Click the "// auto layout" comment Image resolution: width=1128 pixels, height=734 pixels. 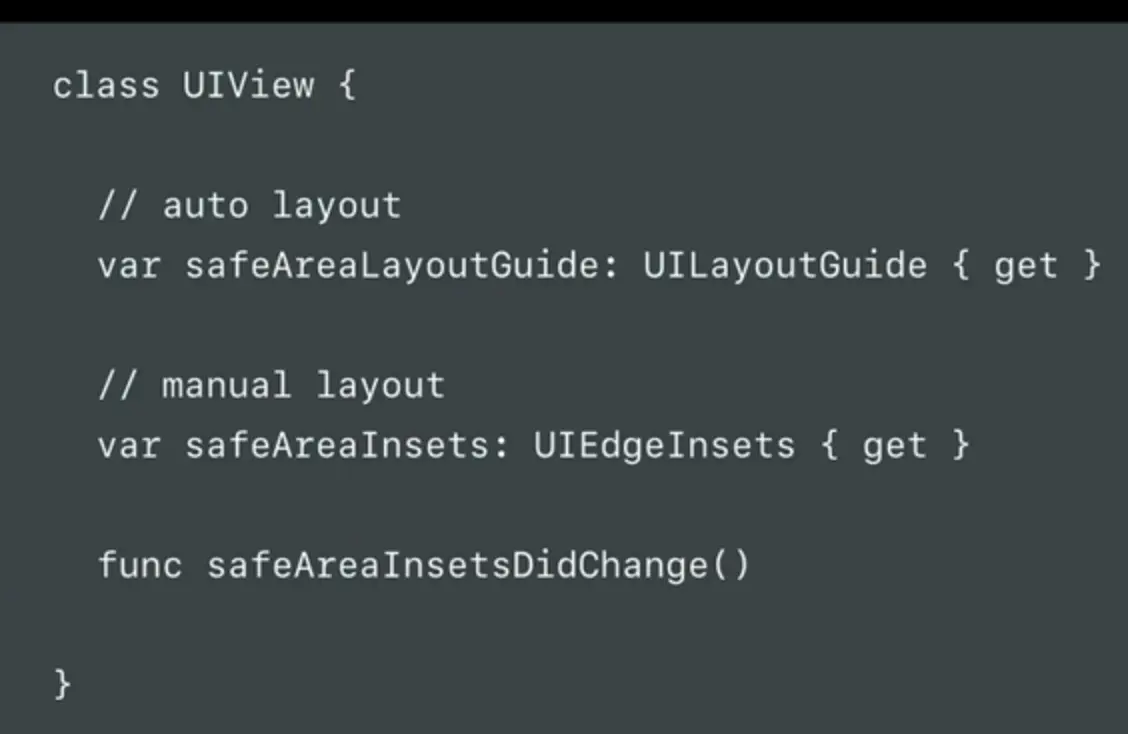pos(249,206)
